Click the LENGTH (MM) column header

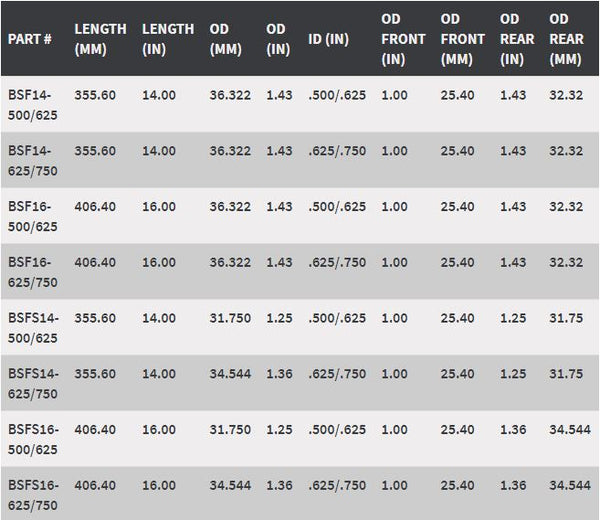100,39
